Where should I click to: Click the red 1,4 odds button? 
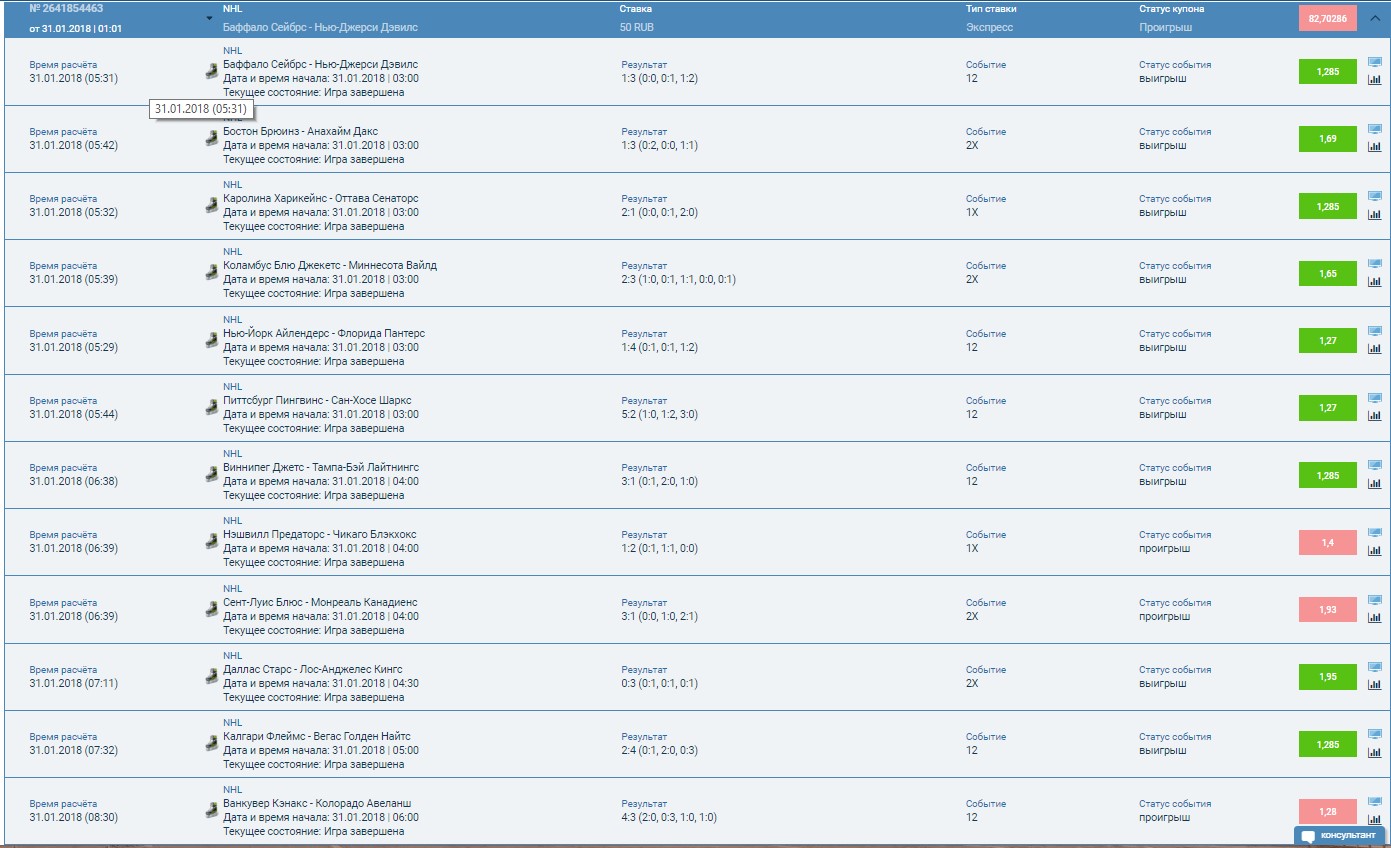click(1328, 542)
